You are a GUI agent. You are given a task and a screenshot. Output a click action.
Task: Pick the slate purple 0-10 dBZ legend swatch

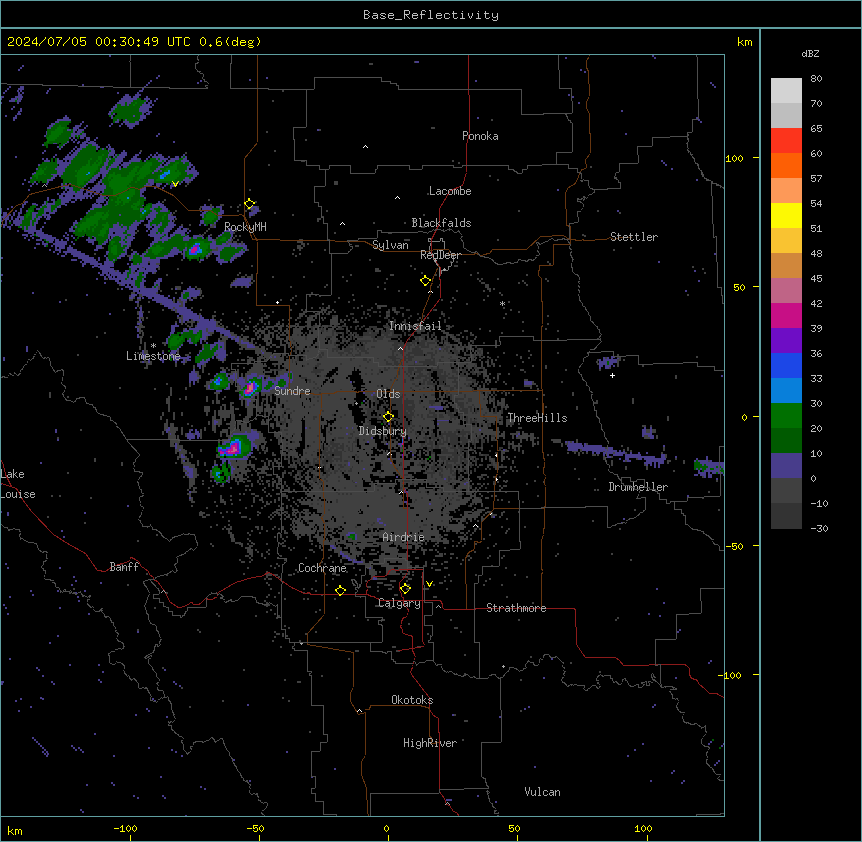(786, 466)
